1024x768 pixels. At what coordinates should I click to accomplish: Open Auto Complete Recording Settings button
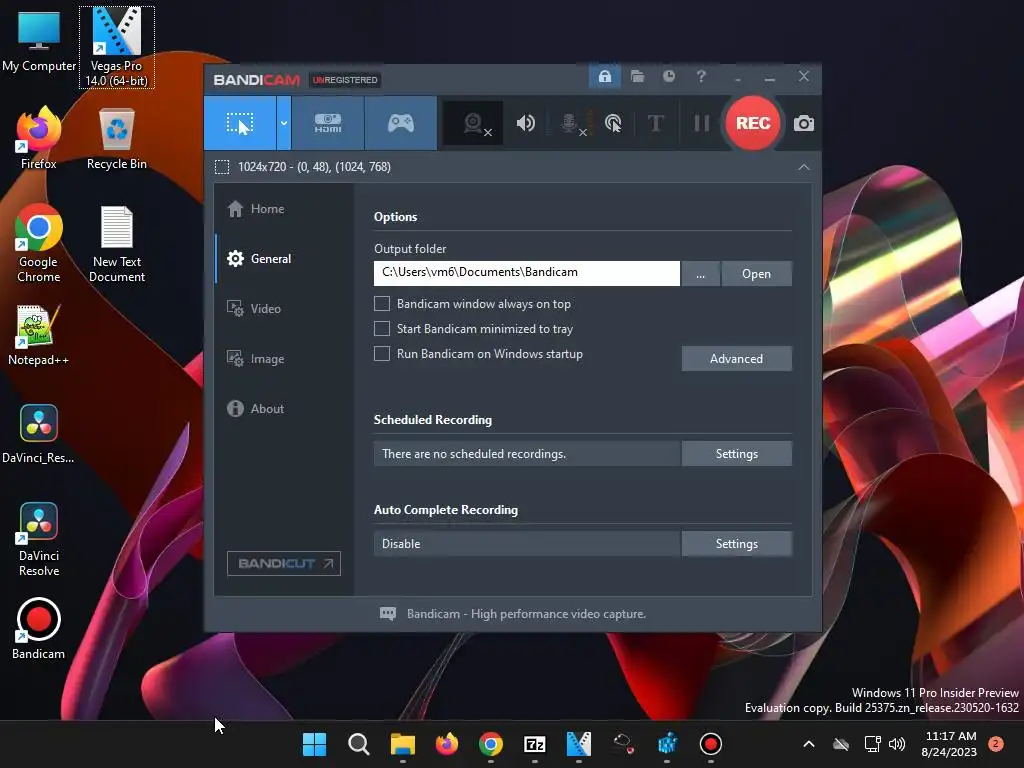[x=737, y=543]
